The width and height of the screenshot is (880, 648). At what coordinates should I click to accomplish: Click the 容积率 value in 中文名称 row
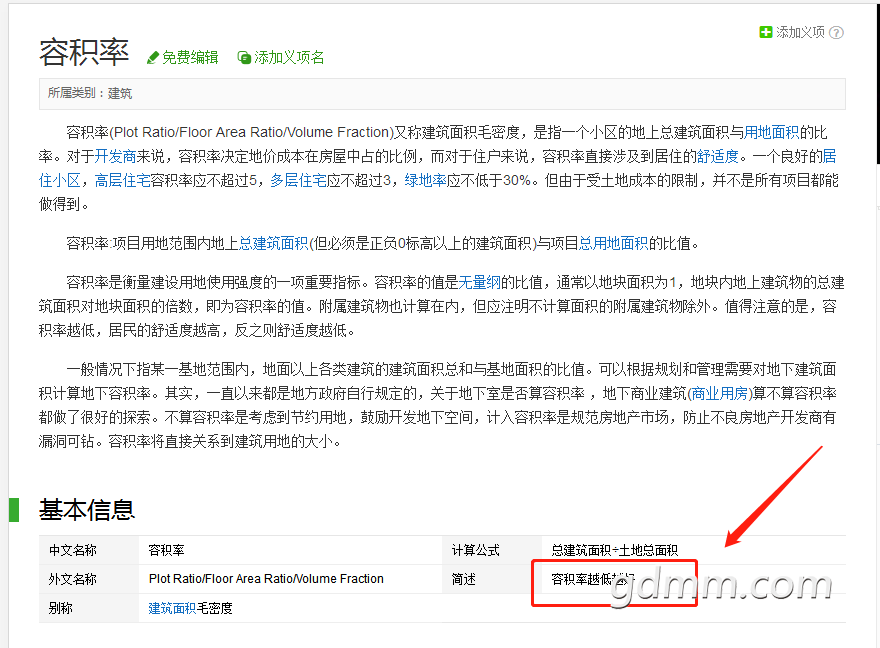(x=166, y=550)
